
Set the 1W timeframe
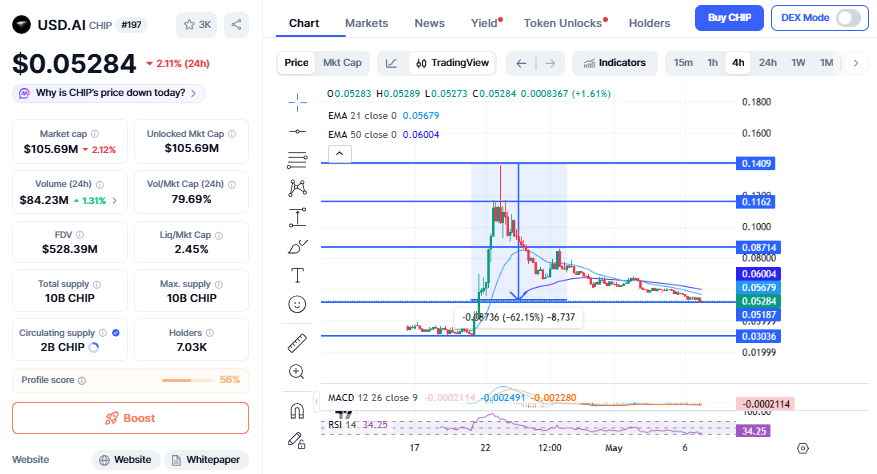click(x=798, y=63)
